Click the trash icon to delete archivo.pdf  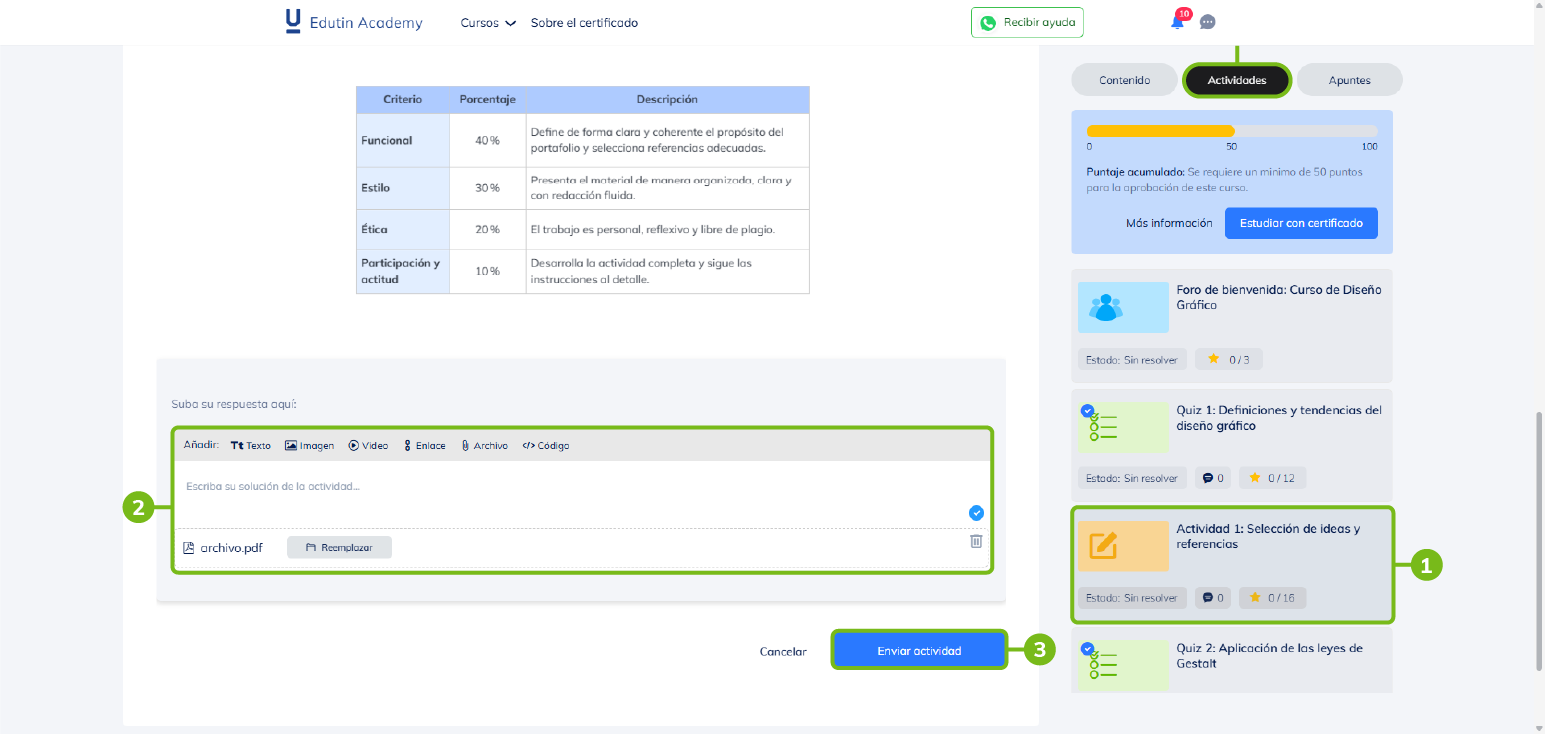[976, 541]
